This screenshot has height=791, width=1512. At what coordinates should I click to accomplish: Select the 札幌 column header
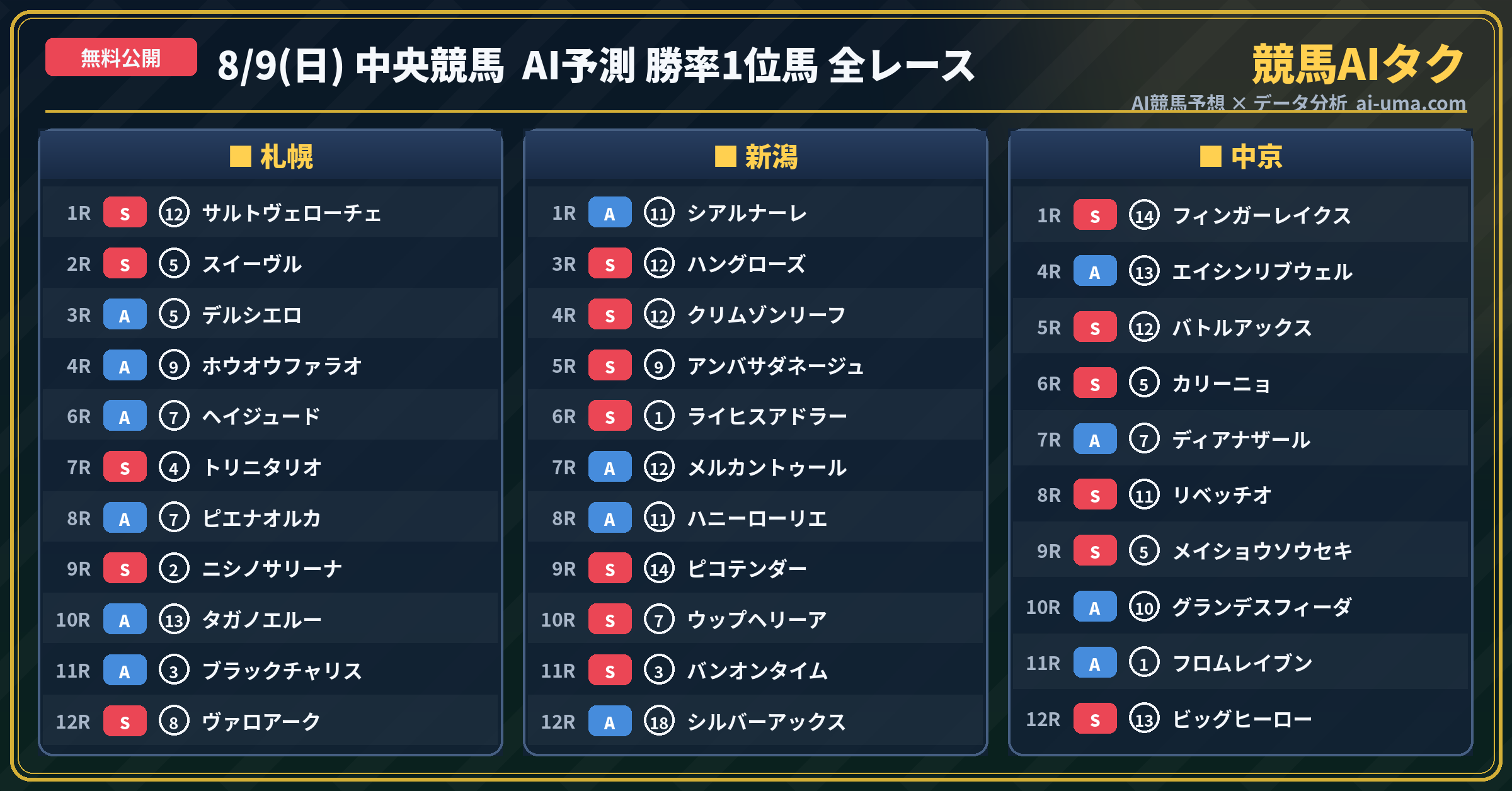(x=271, y=156)
